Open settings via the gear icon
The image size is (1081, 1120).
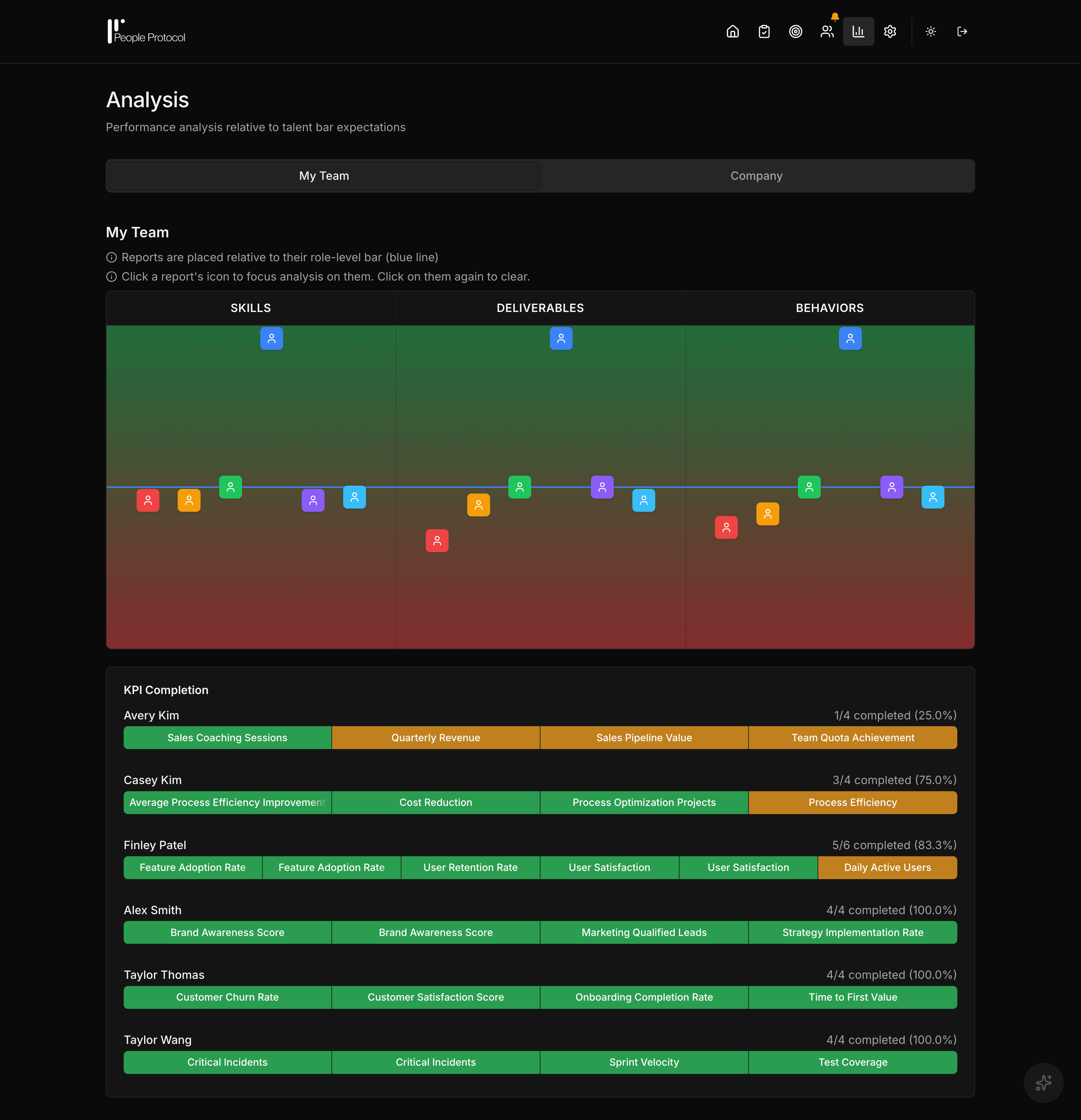889,31
